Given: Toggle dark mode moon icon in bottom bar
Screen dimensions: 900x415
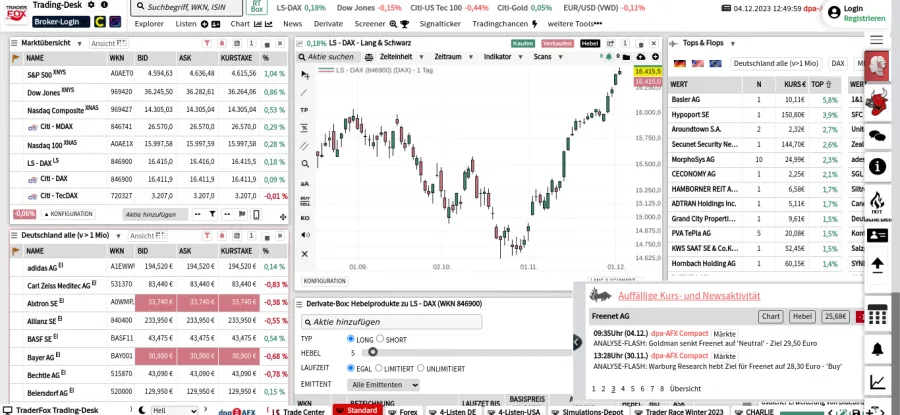Looking at the screenshot, I should click(142, 410).
